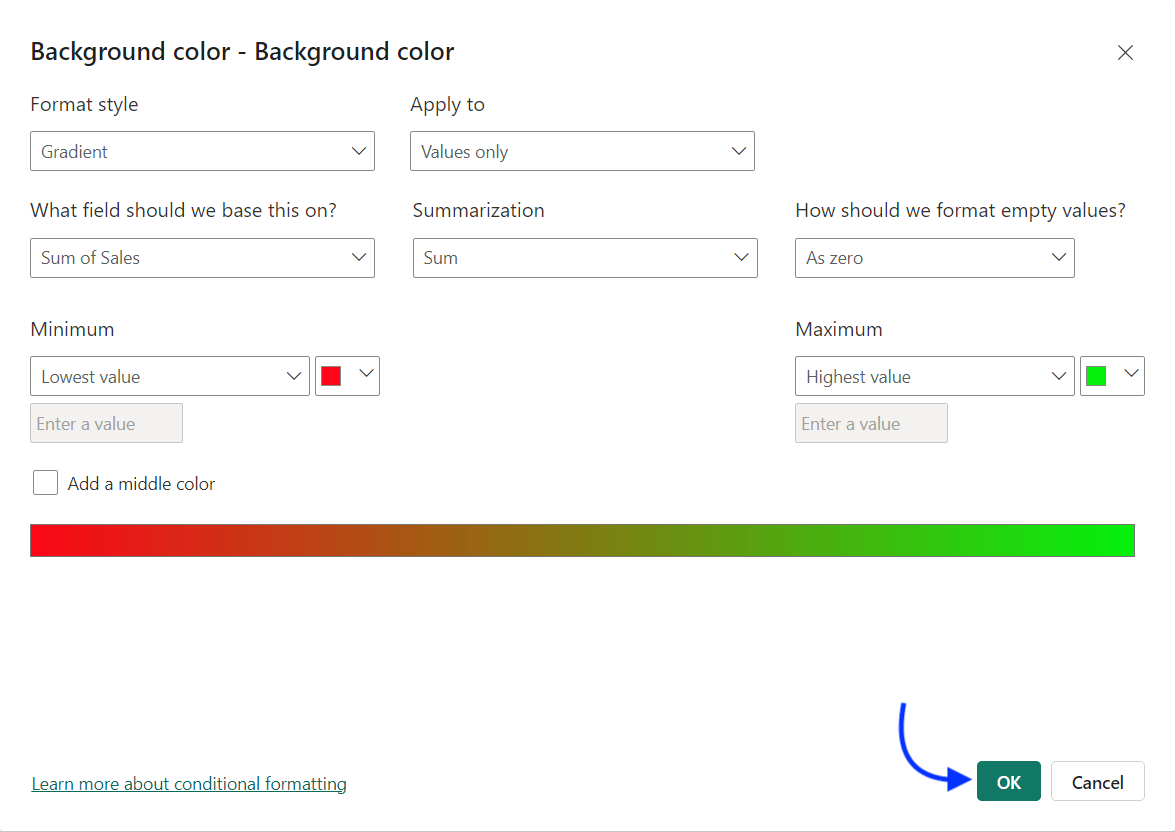Open the Format style dropdown
This screenshot has width=1175, height=832.
[x=200, y=151]
